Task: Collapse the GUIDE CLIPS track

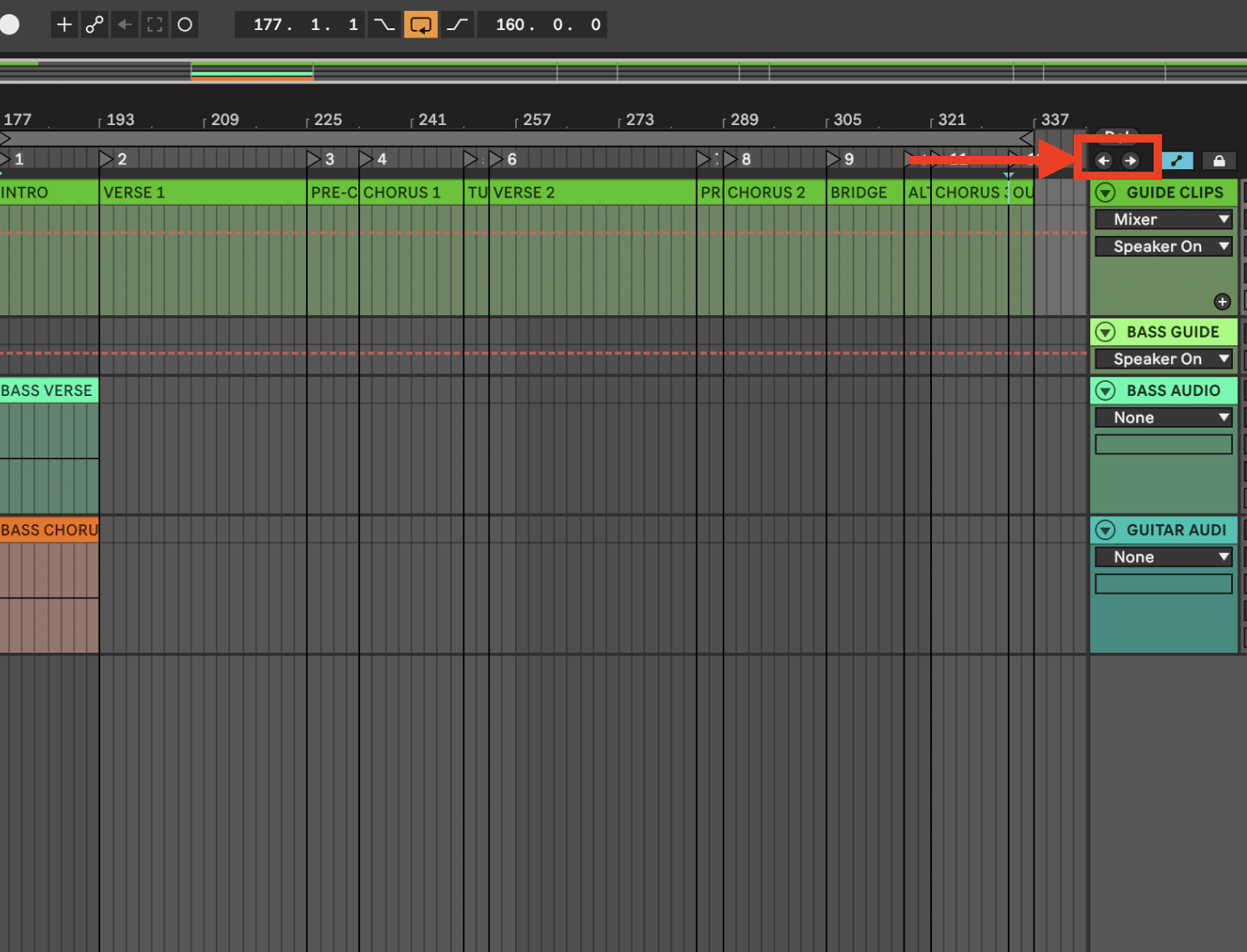Action: click(x=1105, y=193)
